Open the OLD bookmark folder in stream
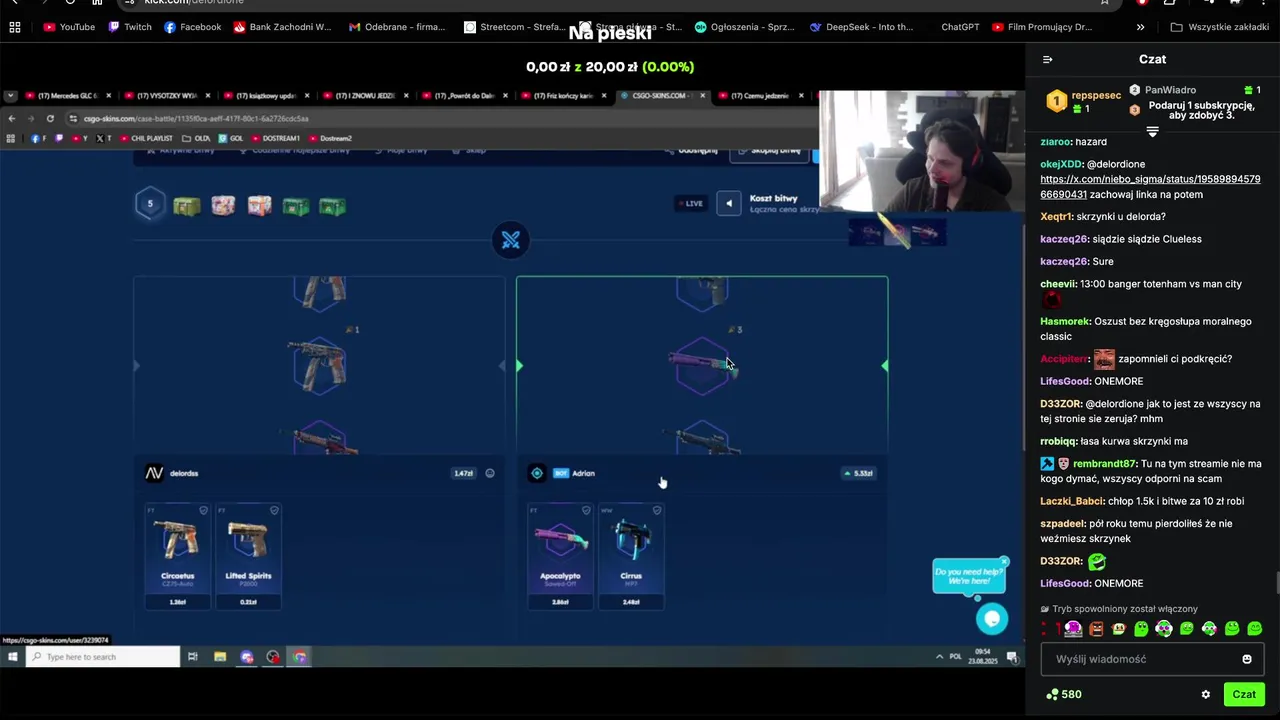 [x=196, y=138]
